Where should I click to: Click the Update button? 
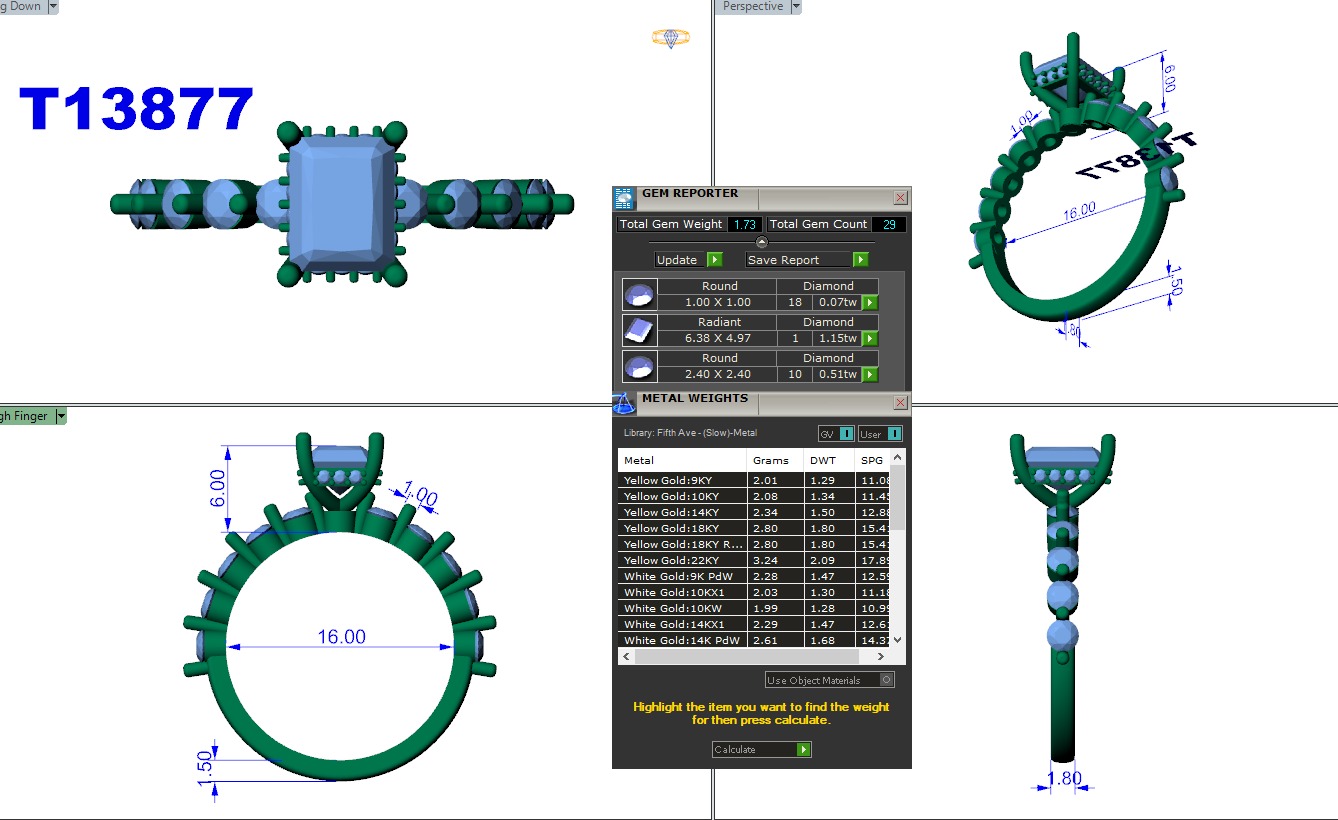(x=689, y=260)
